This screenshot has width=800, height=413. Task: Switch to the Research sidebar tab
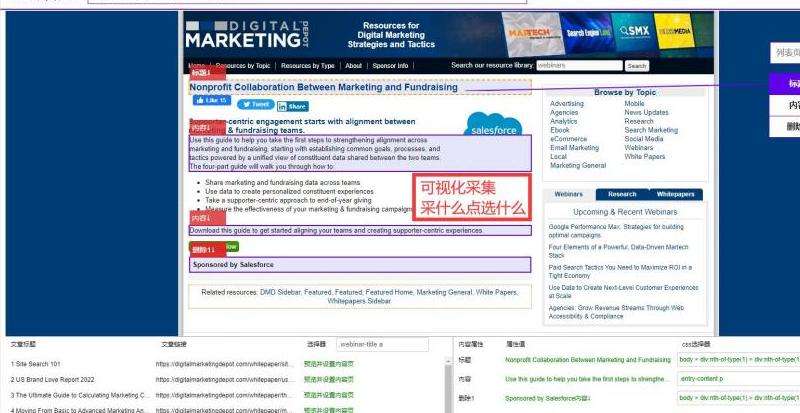(622, 195)
